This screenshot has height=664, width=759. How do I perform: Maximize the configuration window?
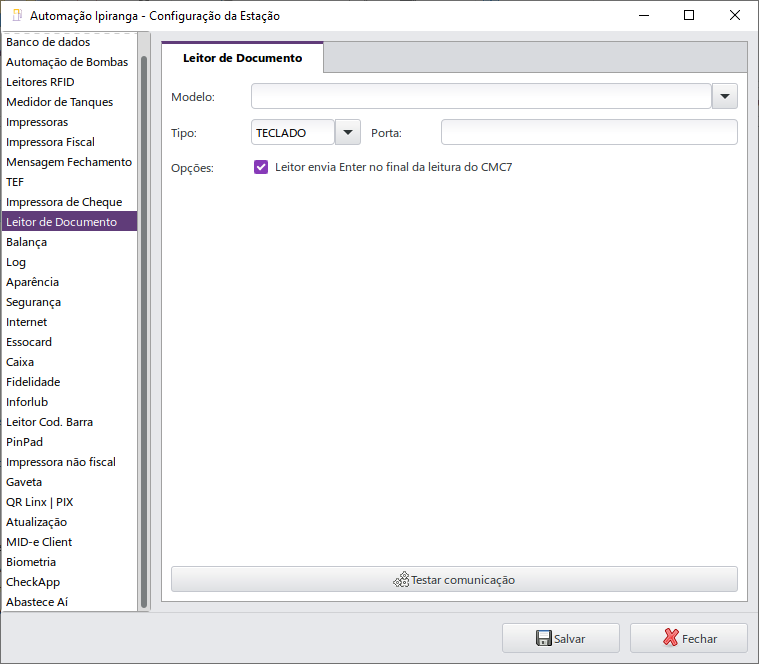(689, 15)
